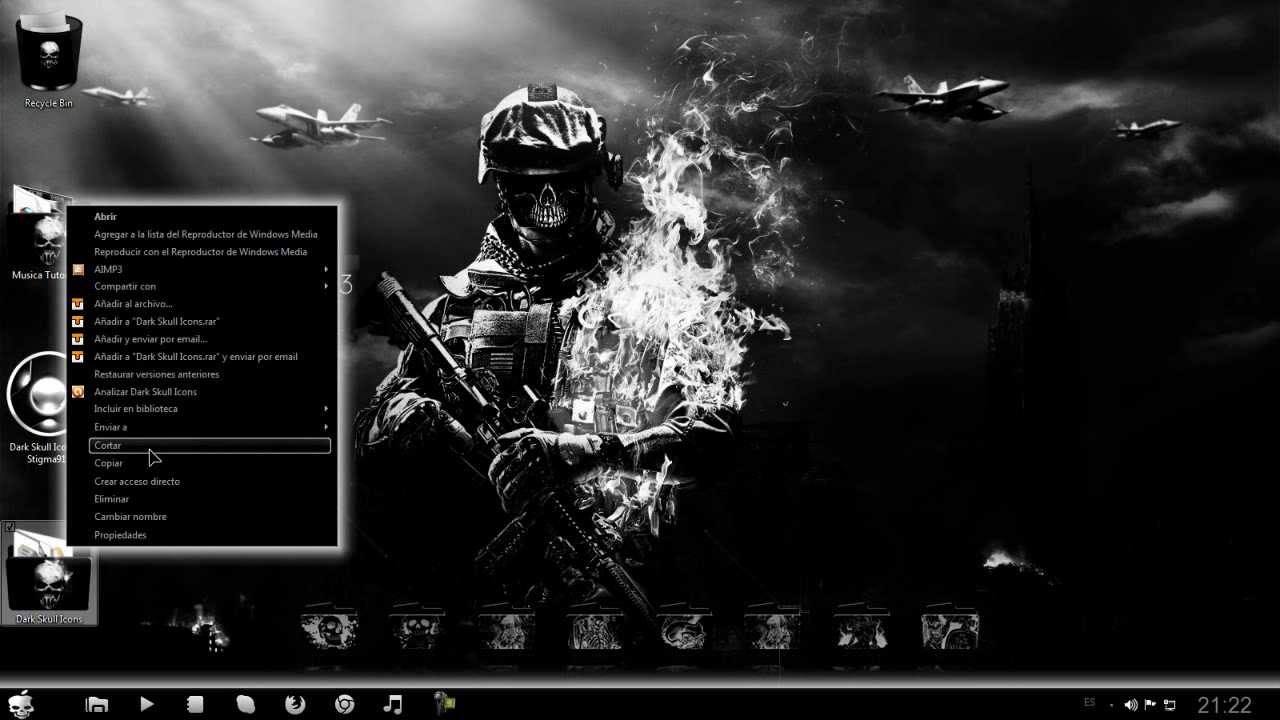Click the AIMP3 icon in the context menu
The width and height of the screenshot is (1280, 720).
click(x=78, y=269)
